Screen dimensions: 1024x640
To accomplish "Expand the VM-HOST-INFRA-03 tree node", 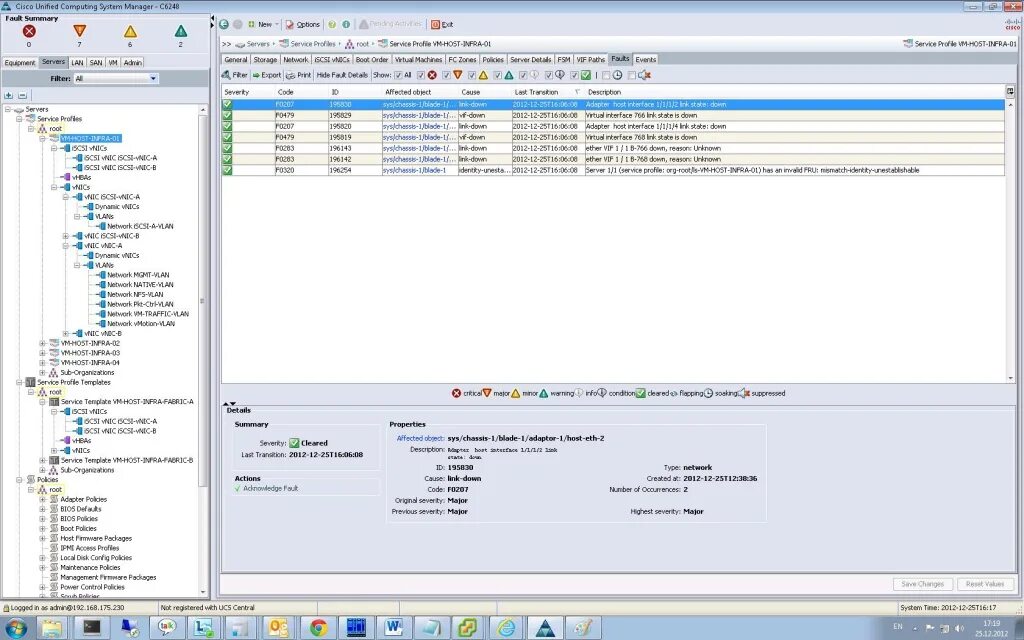I will click(x=43, y=353).
